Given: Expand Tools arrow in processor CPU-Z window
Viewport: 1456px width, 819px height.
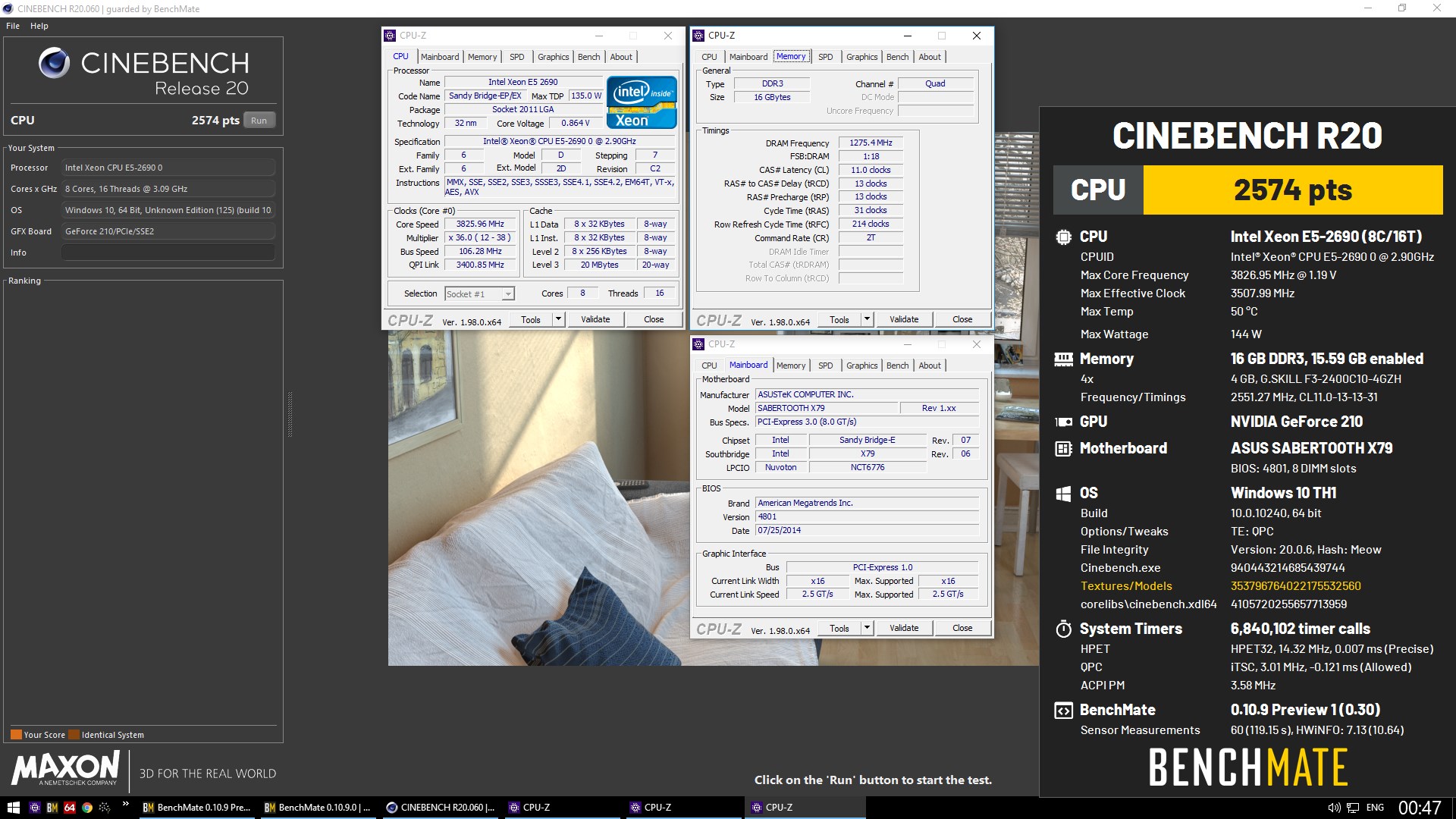Looking at the screenshot, I should (558, 319).
